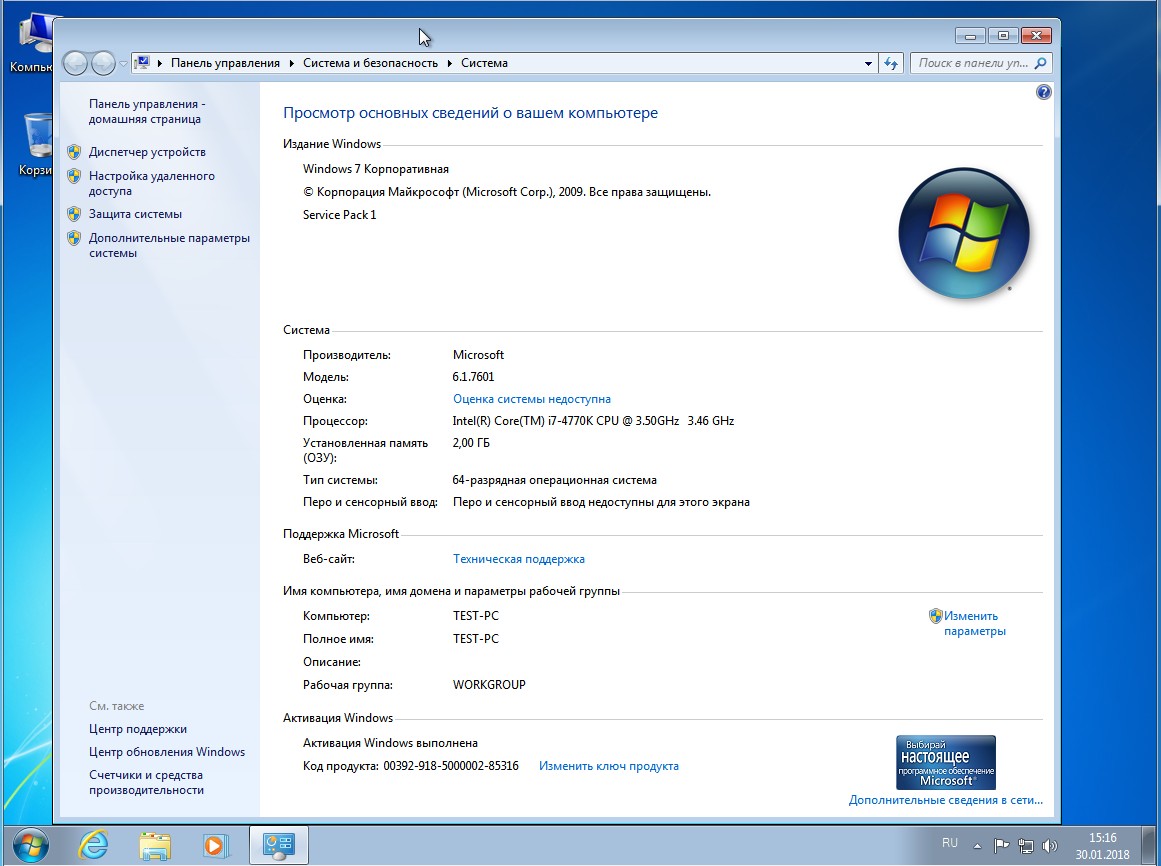Viewport: 1161px width, 866px height.
Task: Refresh the control panel page
Action: 891,64
